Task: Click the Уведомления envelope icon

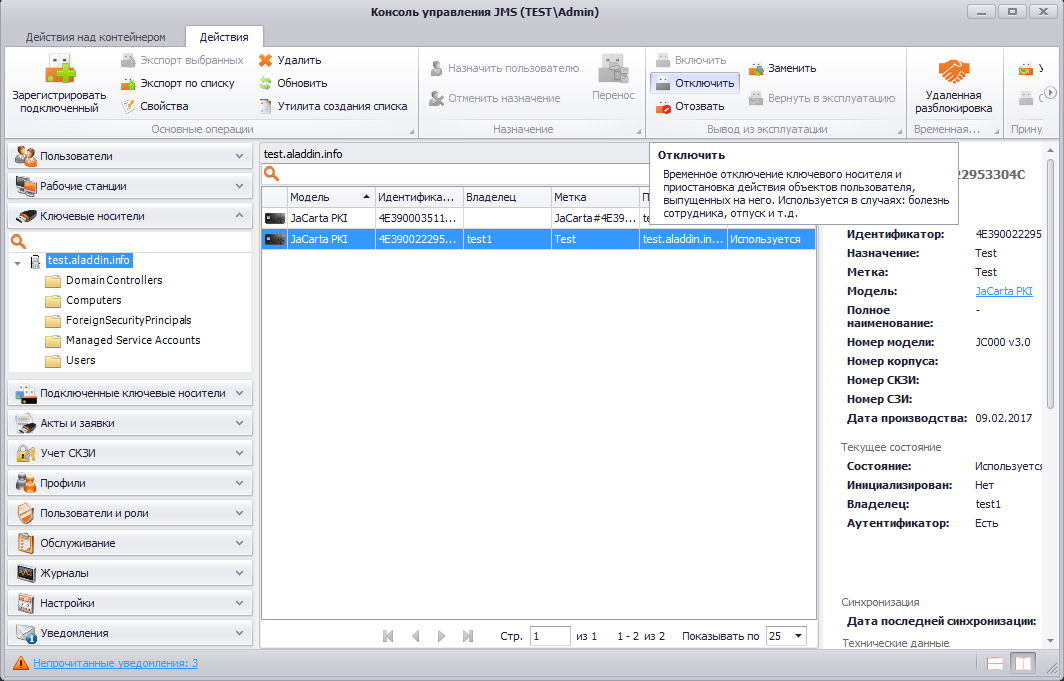Action: pos(26,633)
